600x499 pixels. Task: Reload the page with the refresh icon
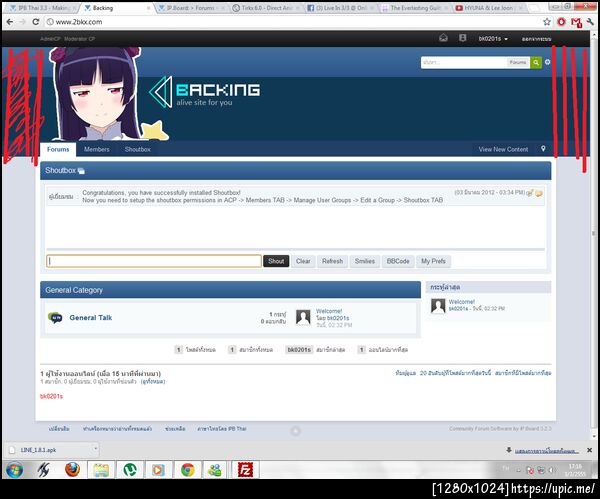coord(36,22)
